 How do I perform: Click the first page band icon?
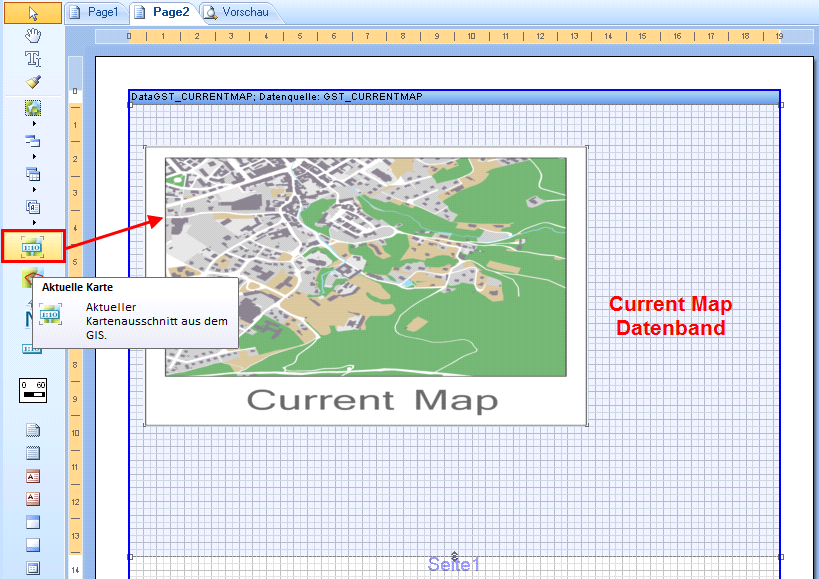tap(33, 431)
